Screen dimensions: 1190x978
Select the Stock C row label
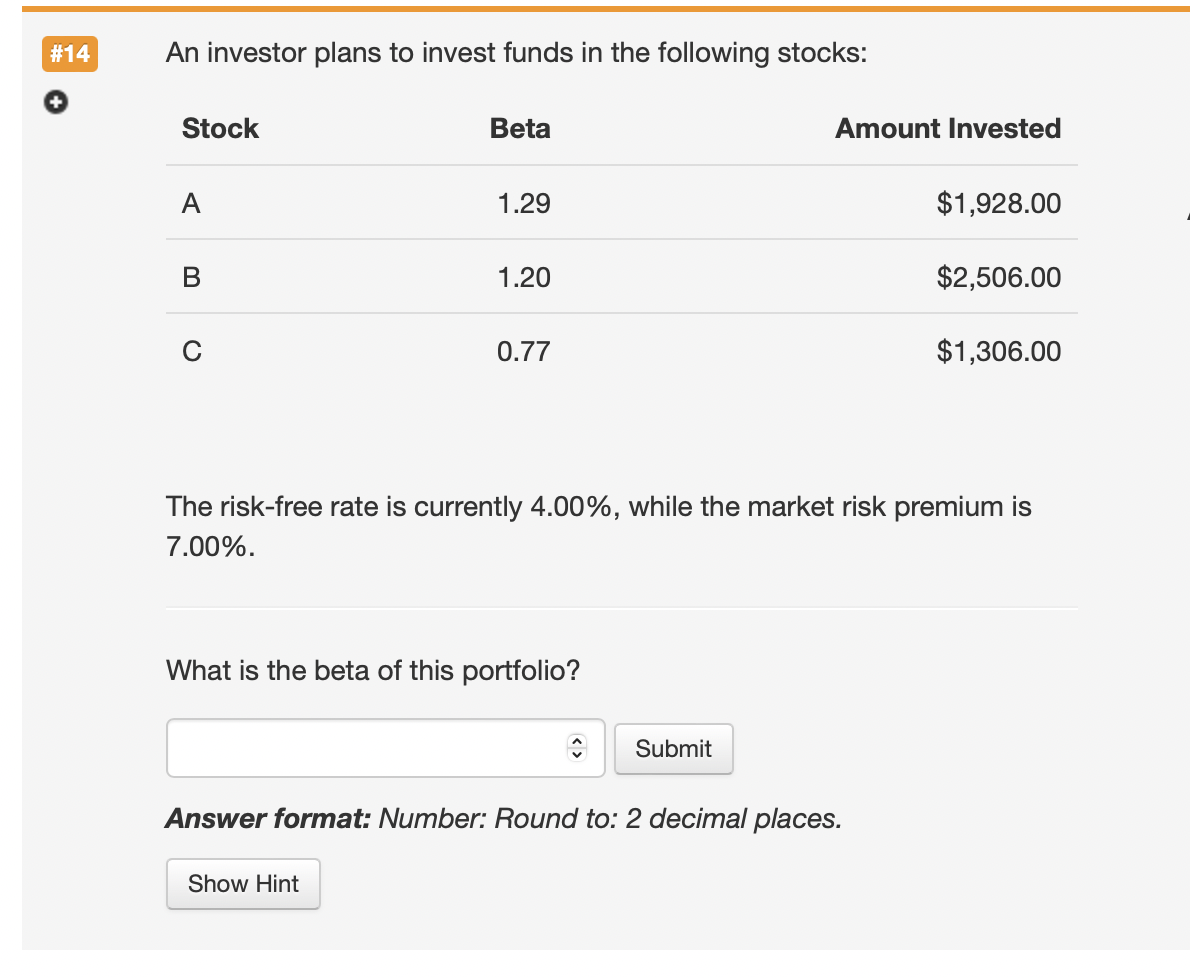[x=191, y=352]
